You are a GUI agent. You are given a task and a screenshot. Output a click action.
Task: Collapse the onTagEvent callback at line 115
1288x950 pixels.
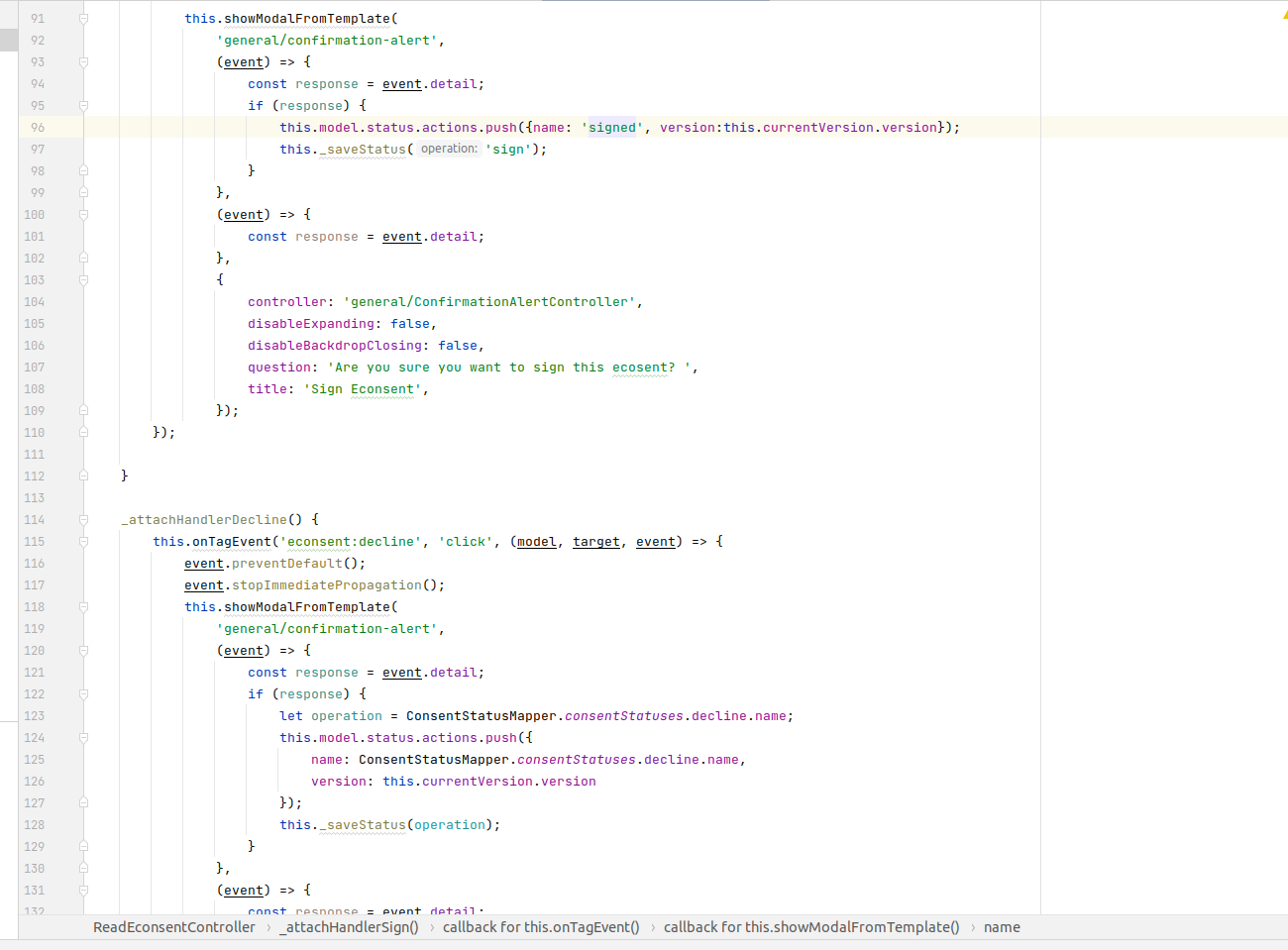click(82, 541)
